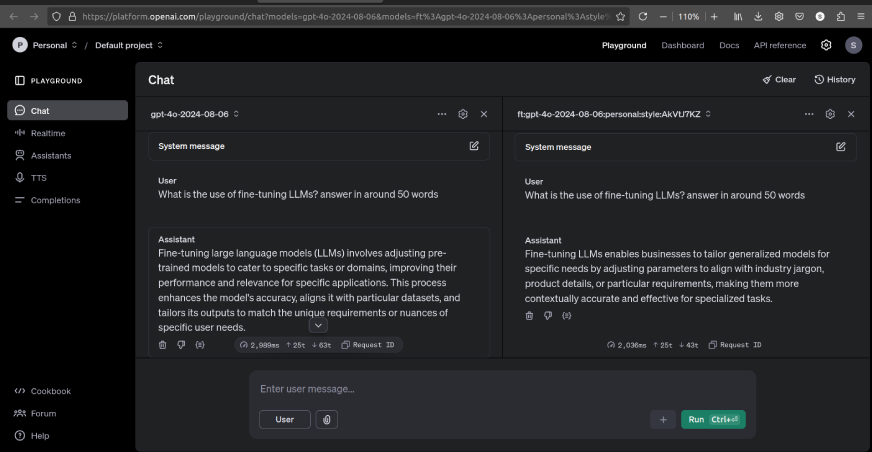This screenshot has height=452, width=872.
Task: Click the right pane 2,036ms latency value
Action: click(x=626, y=345)
